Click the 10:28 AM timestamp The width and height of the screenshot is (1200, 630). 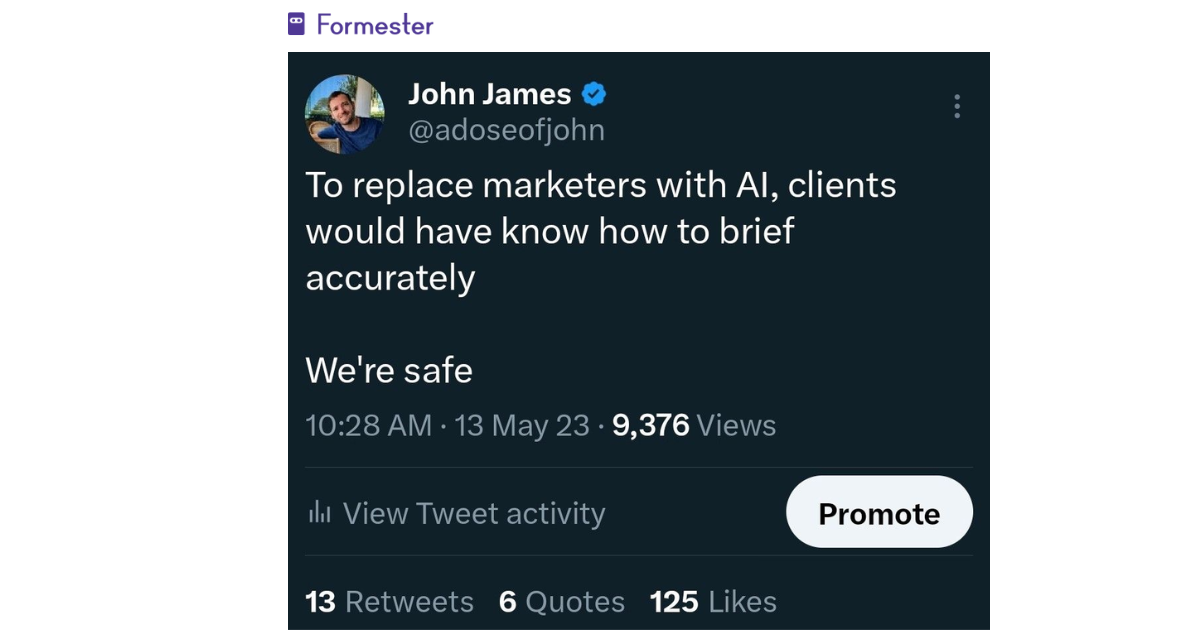coord(369,426)
